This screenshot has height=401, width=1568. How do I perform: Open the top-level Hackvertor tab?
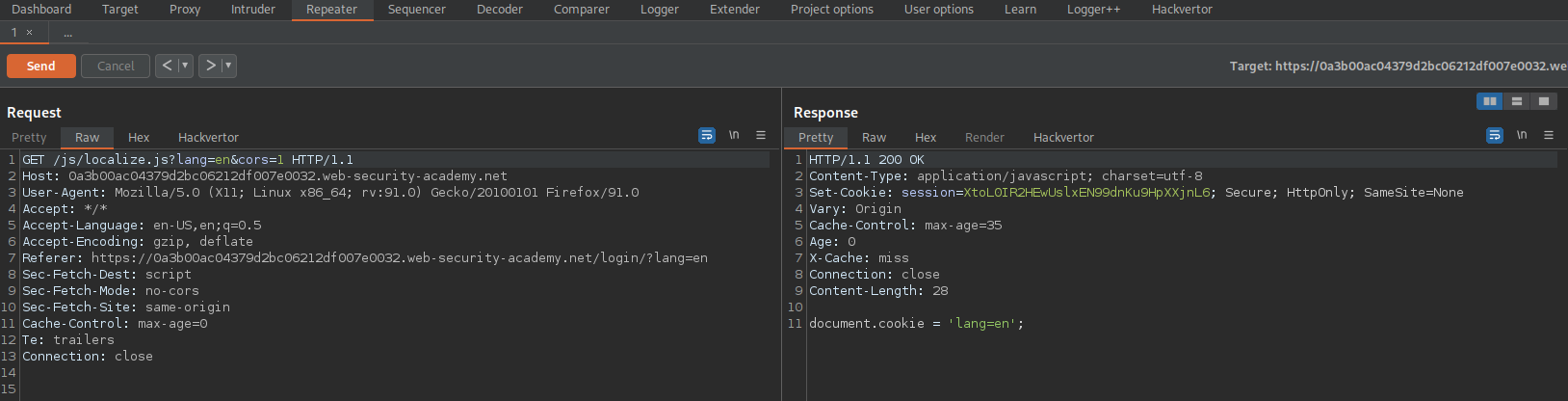(1182, 10)
